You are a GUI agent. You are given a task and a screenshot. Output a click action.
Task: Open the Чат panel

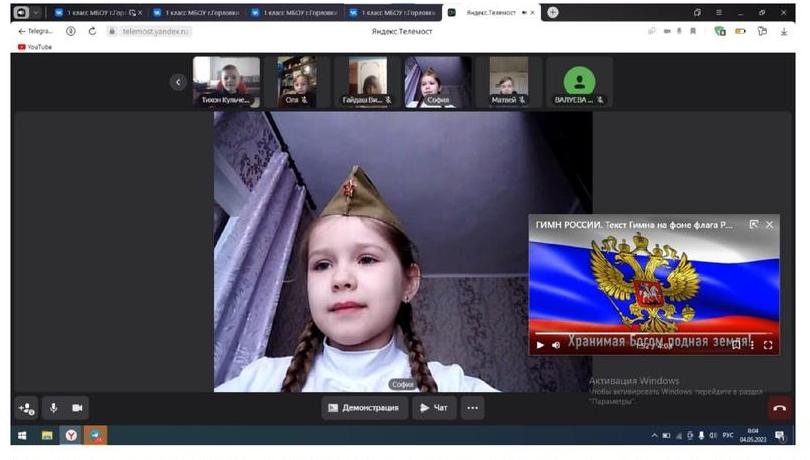[x=434, y=408]
